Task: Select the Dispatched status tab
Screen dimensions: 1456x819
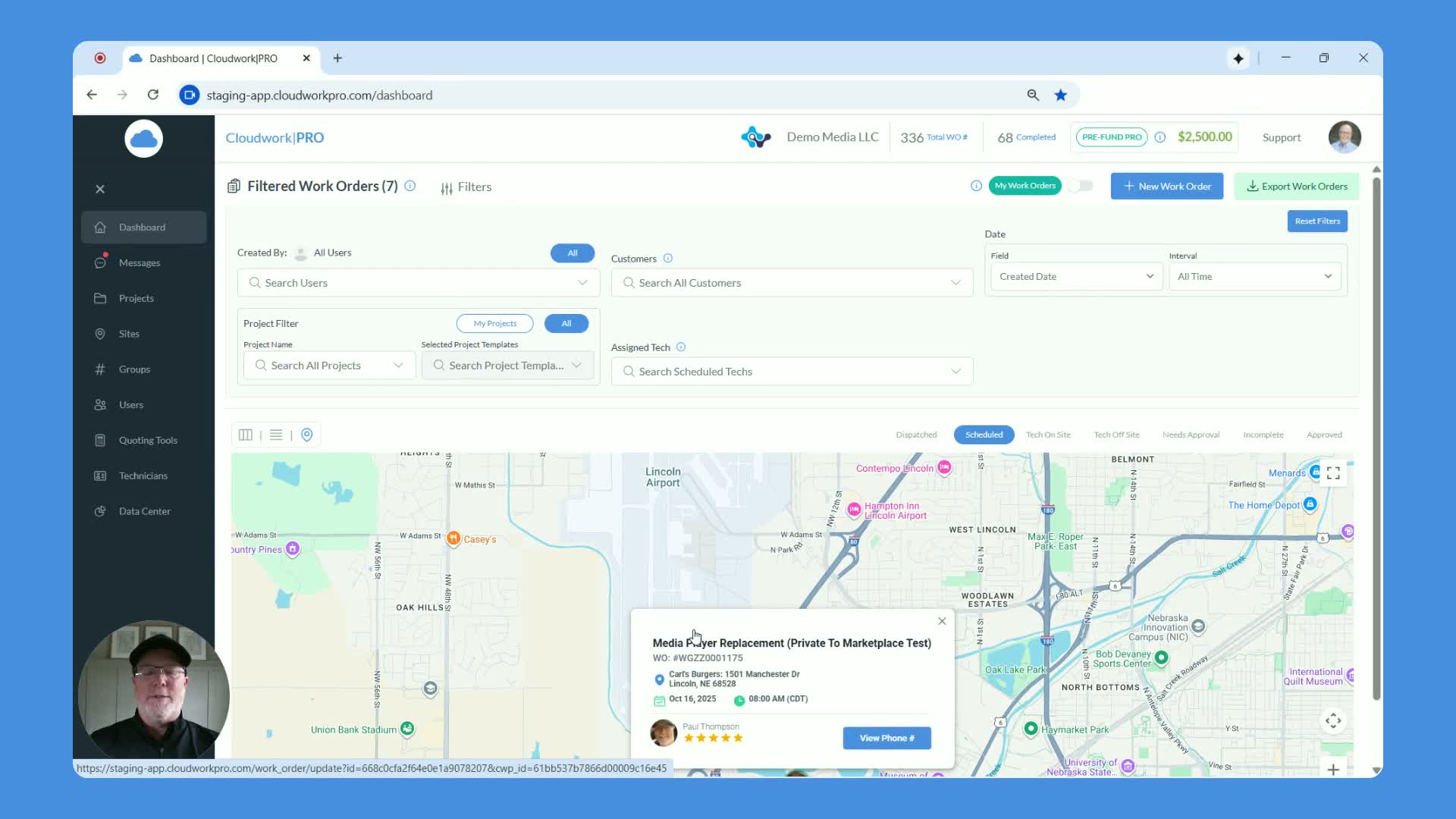Action: coord(916,435)
